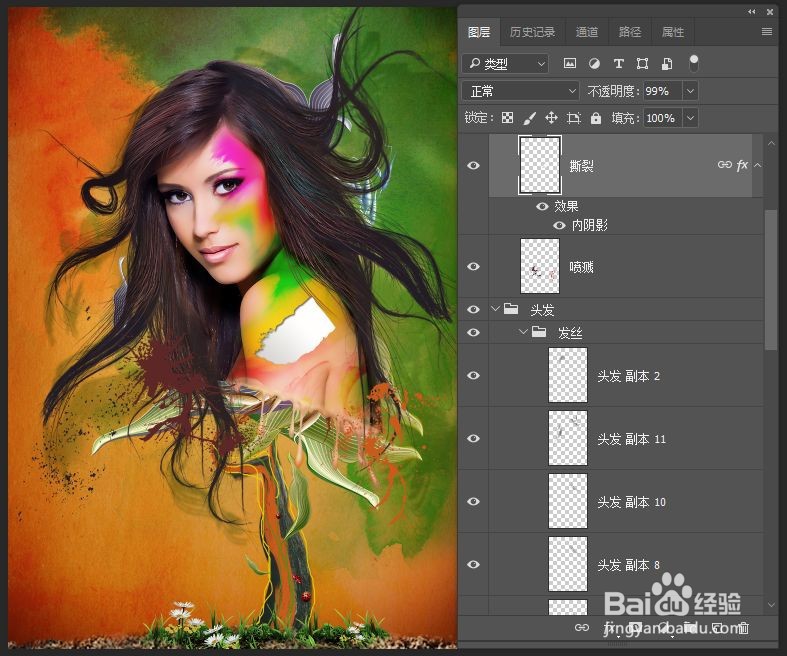Lock transparent pixels icon
This screenshot has height=656, width=787.
click(508, 118)
